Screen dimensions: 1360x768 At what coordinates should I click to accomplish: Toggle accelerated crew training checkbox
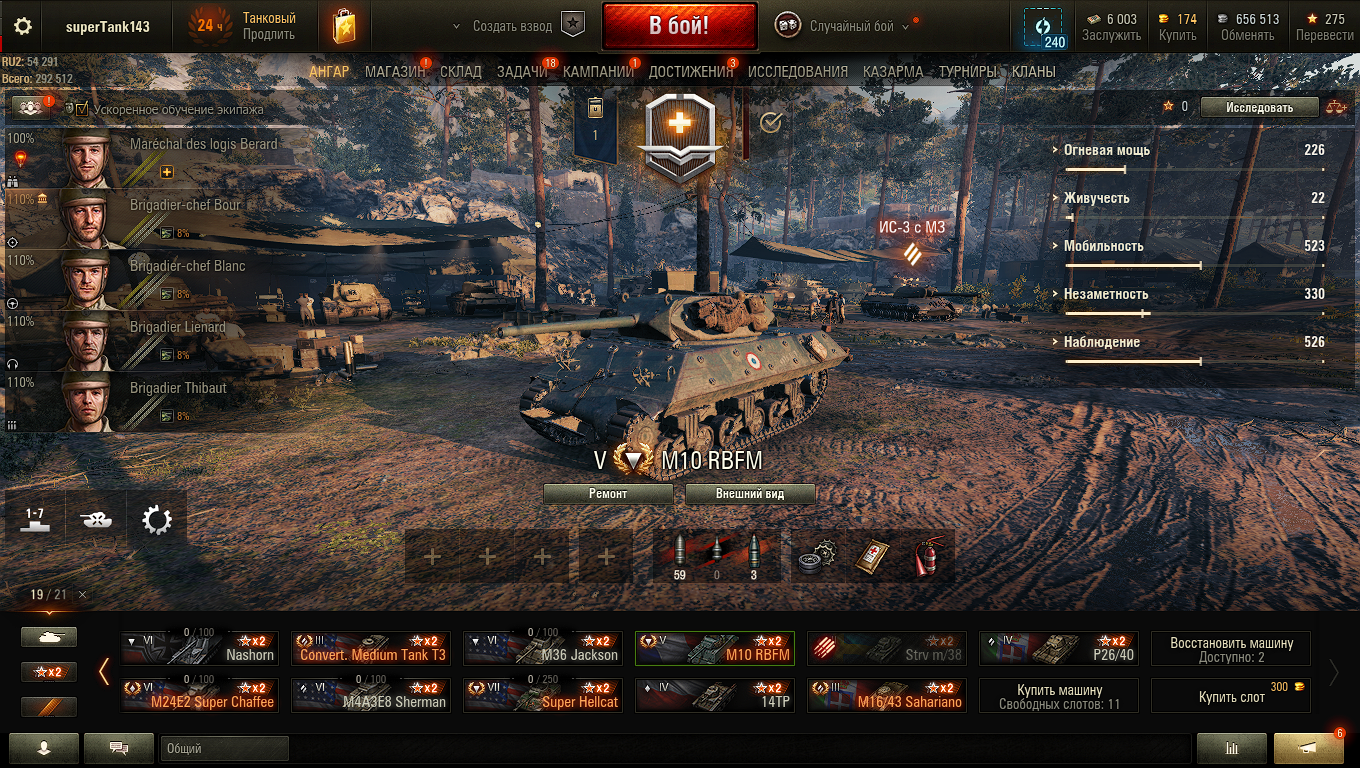click(x=83, y=108)
